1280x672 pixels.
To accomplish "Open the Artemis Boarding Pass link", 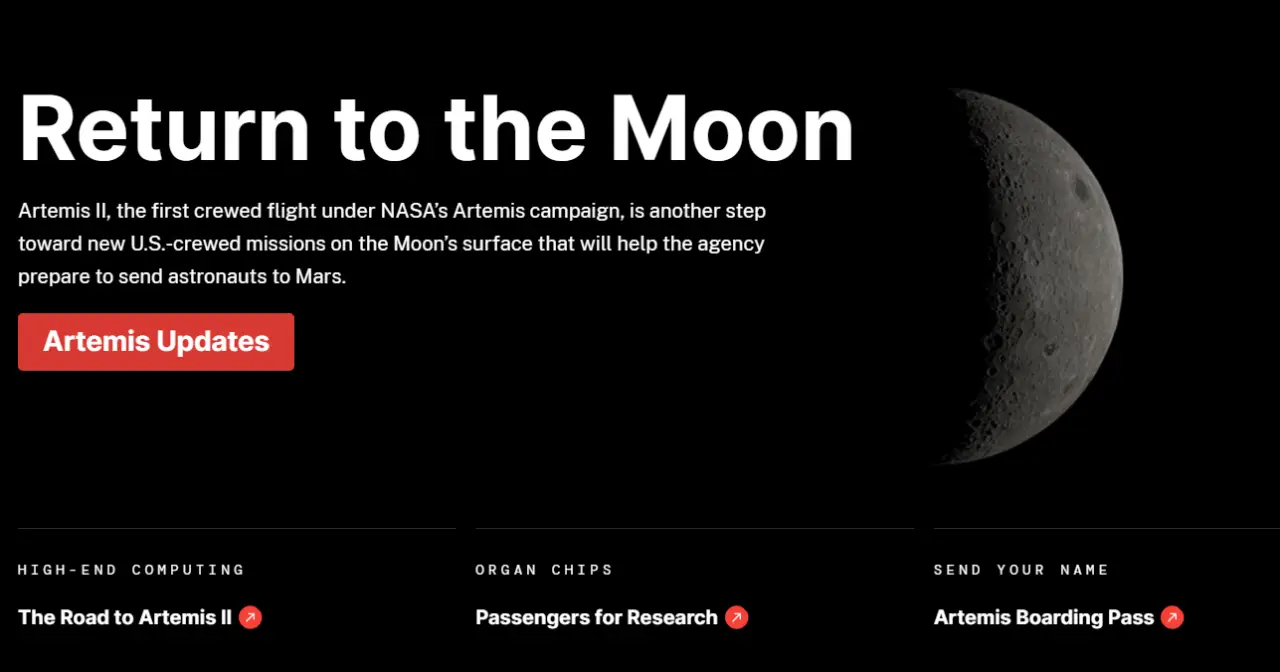I will tap(1043, 617).
